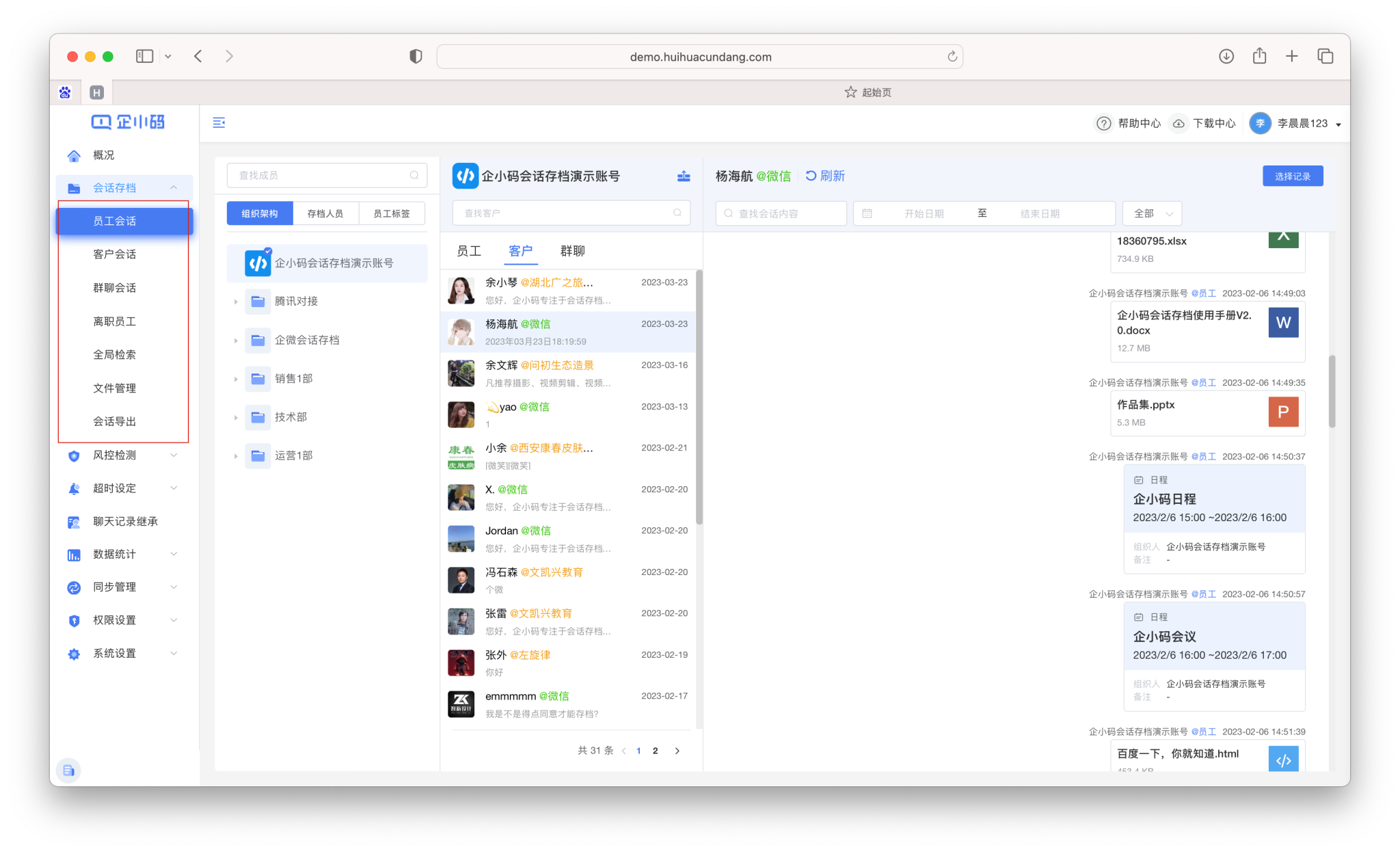Viewport: 1400px width, 852px height.
Task: Open a new Safari tab plus icon
Action: coord(1292,56)
